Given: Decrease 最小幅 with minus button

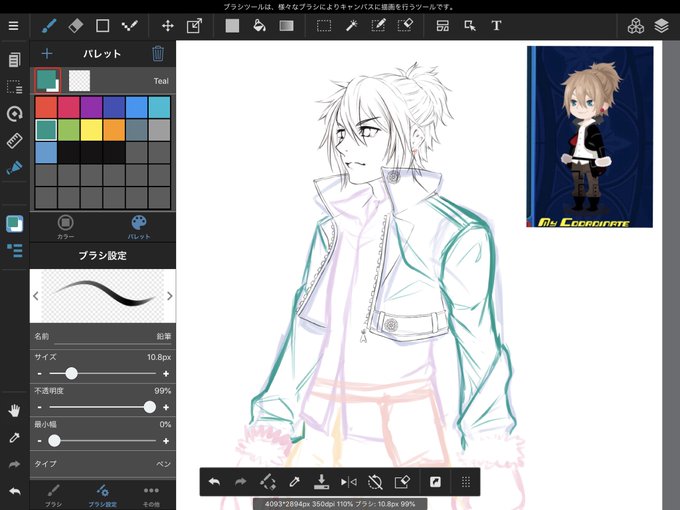Looking at the screenshot, I should point(39,441).
